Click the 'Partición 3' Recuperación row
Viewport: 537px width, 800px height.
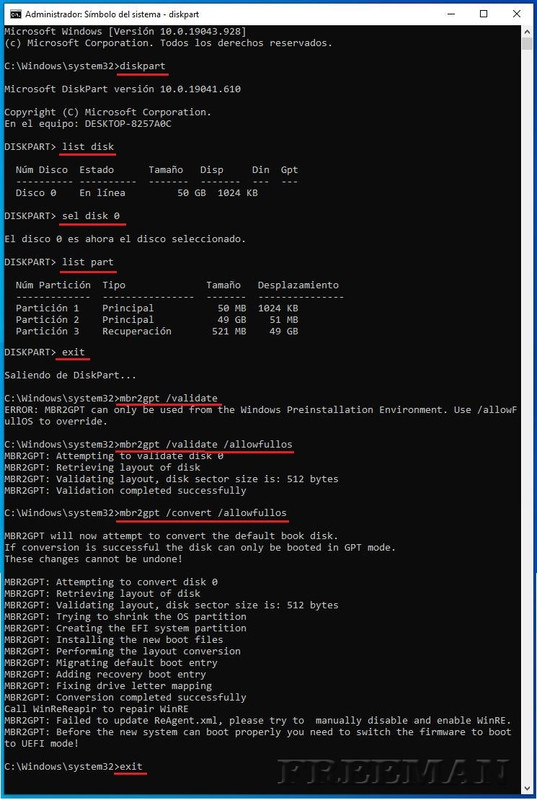pos(157,331)
